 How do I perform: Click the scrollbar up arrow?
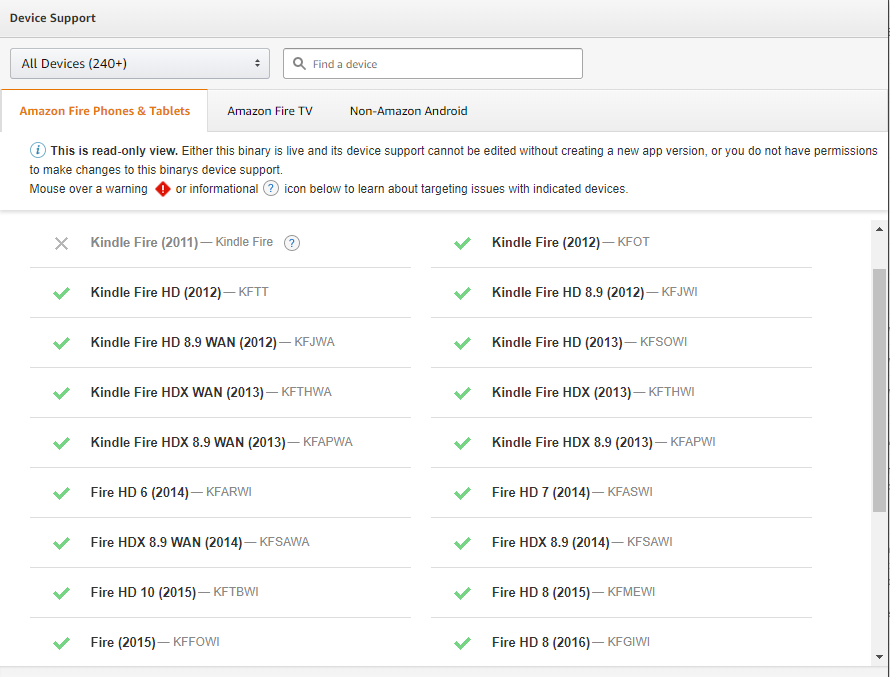point(879,229)
